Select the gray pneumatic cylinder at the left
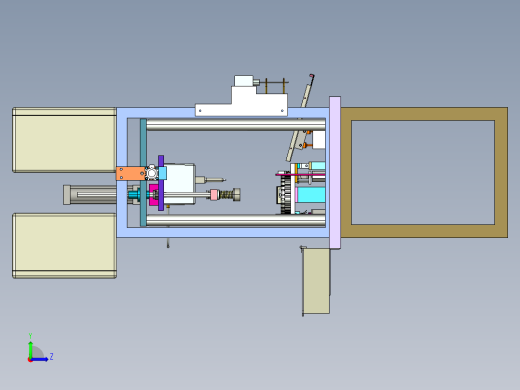This screenshot has height=390, width=520. [x=90, y=195]
